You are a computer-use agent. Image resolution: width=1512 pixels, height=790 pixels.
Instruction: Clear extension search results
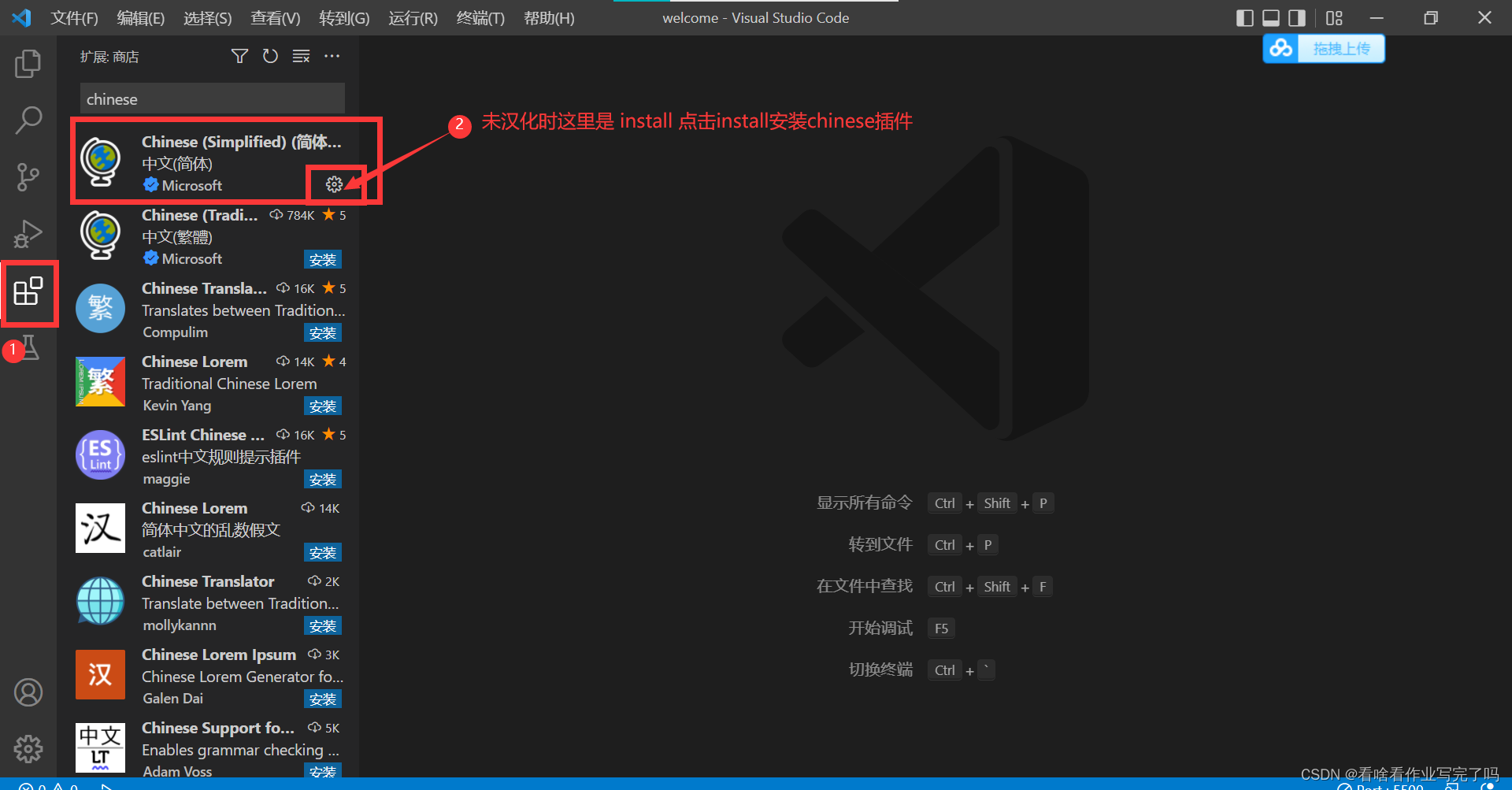pos(301,56)
